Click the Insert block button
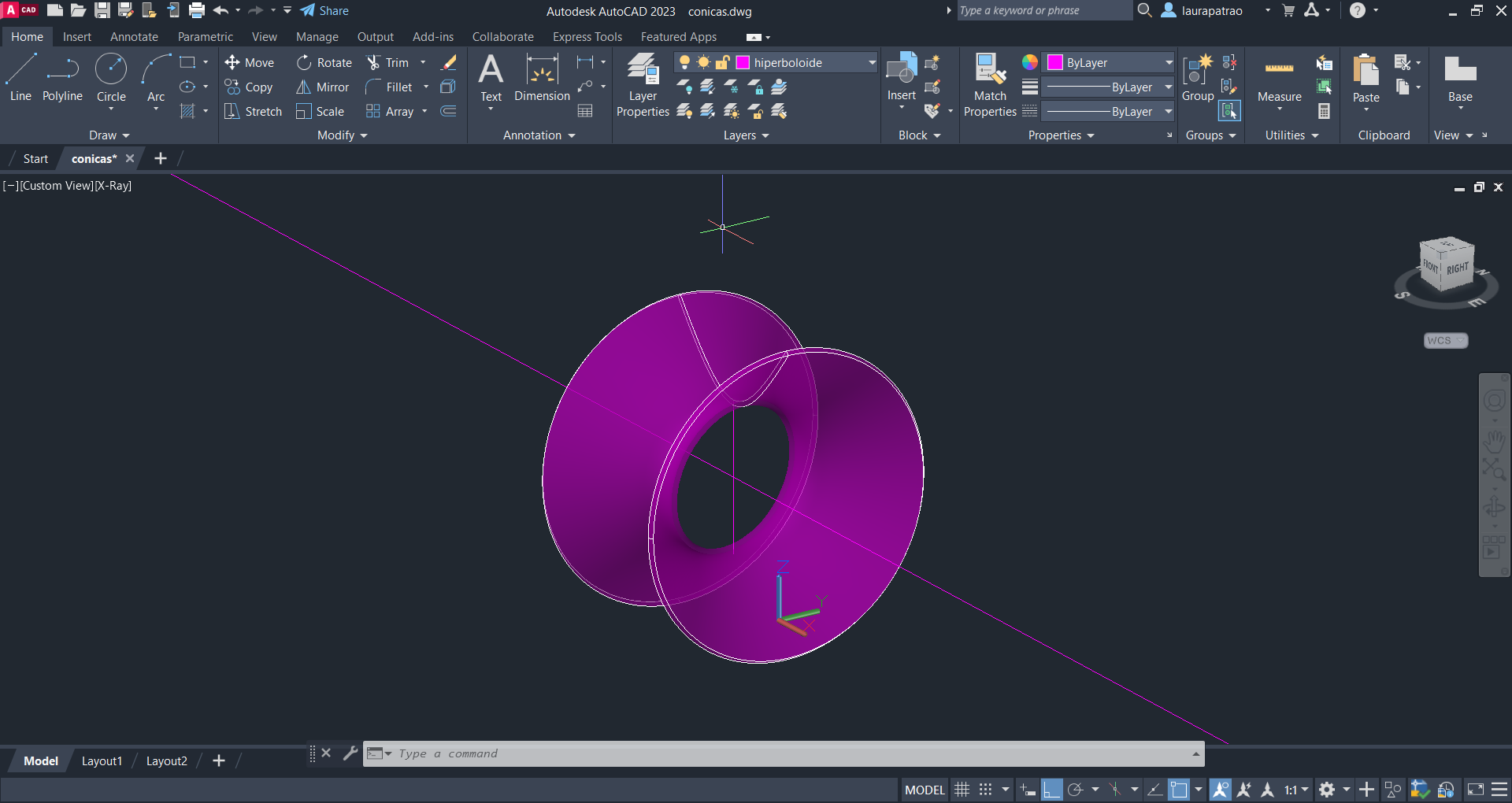The image size is (1512, 803). coord(902,78)
